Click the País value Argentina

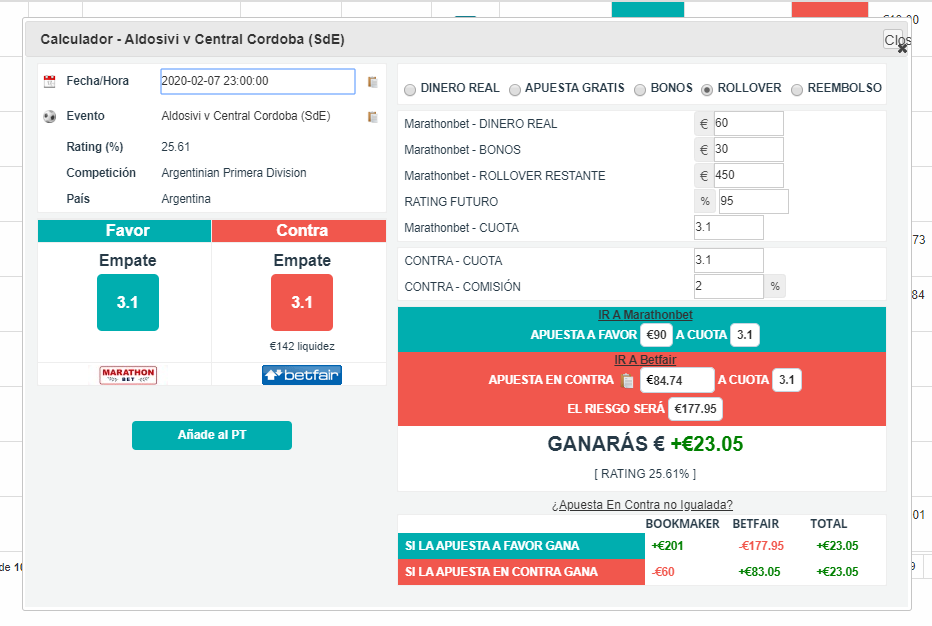[x=186, y=199]
